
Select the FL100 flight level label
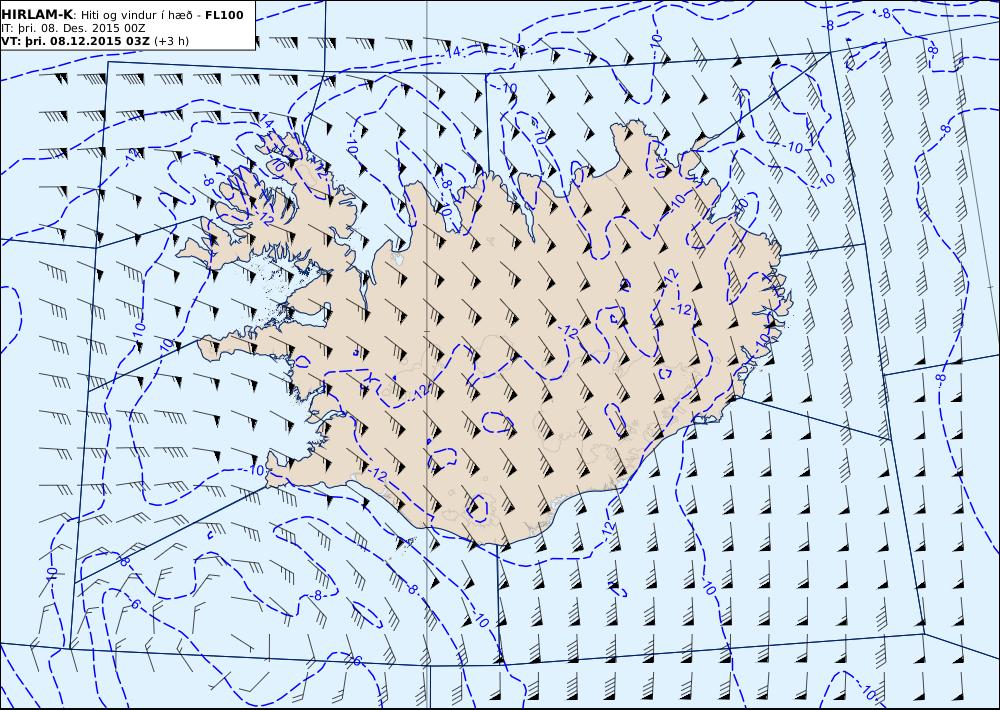(x=224, y=15)
